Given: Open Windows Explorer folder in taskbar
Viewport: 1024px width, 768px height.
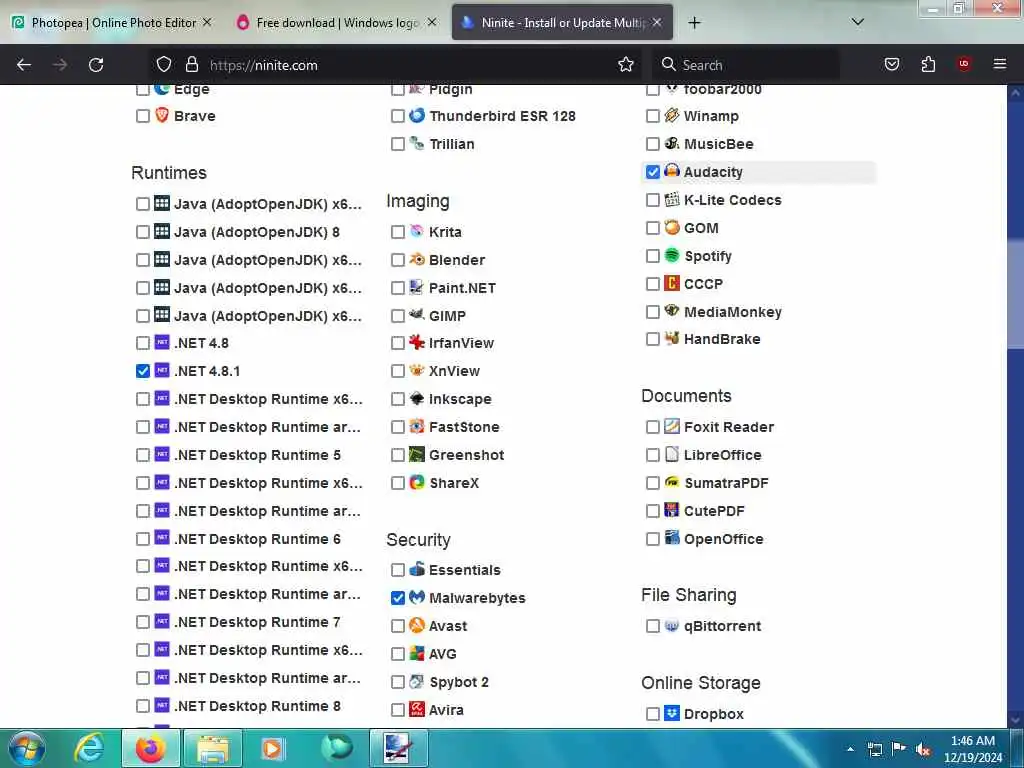Looking at the screenshot, I should coord(213,748).
